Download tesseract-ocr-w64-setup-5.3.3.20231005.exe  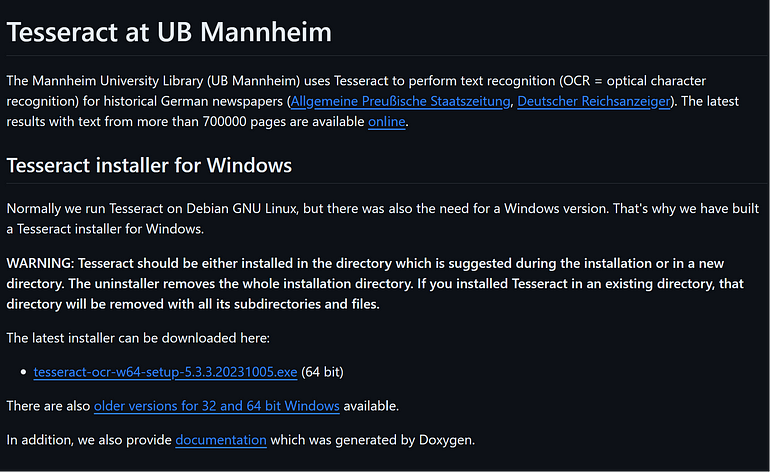(165, 372)
